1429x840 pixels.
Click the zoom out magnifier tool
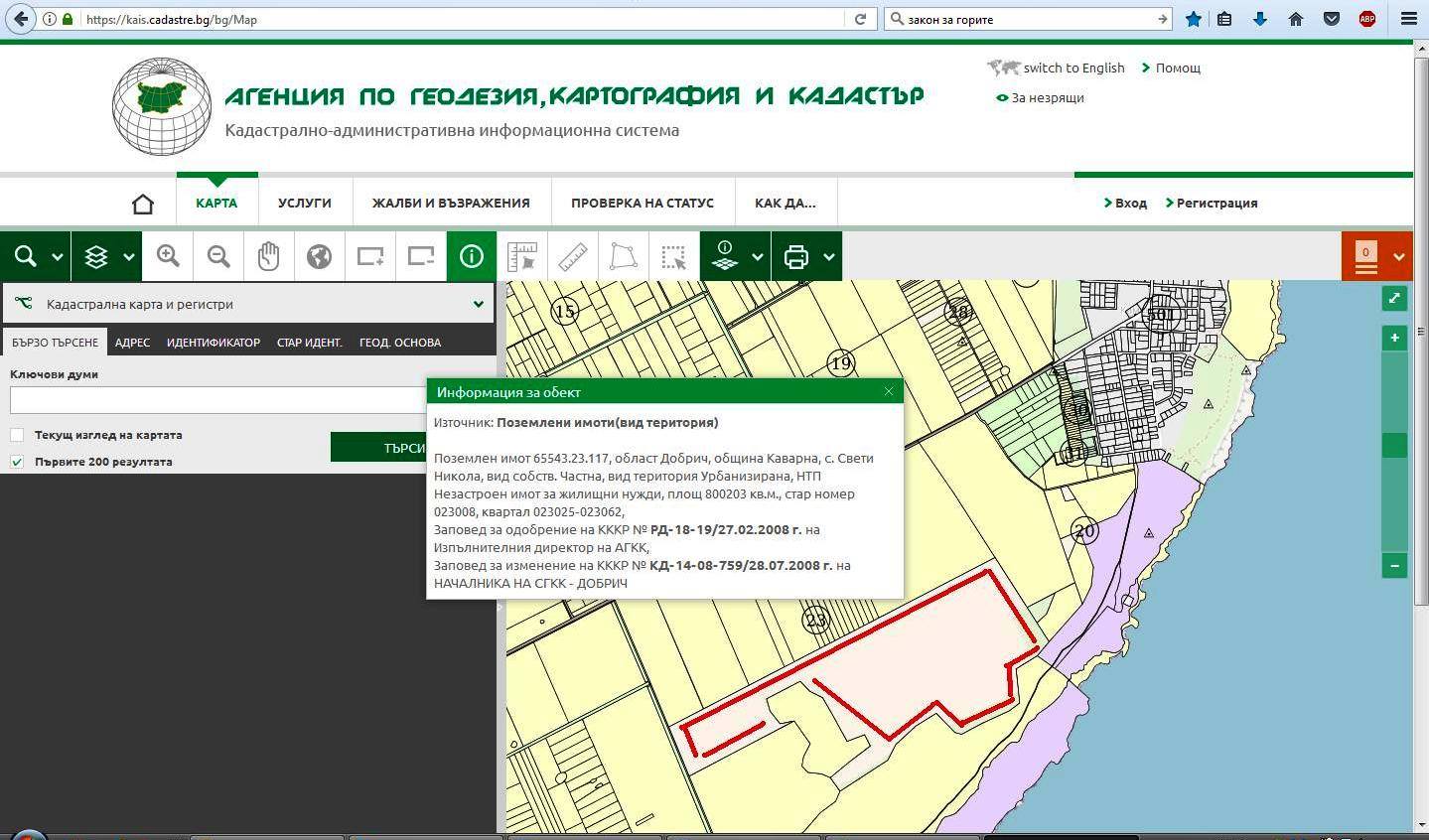point(218,256)
